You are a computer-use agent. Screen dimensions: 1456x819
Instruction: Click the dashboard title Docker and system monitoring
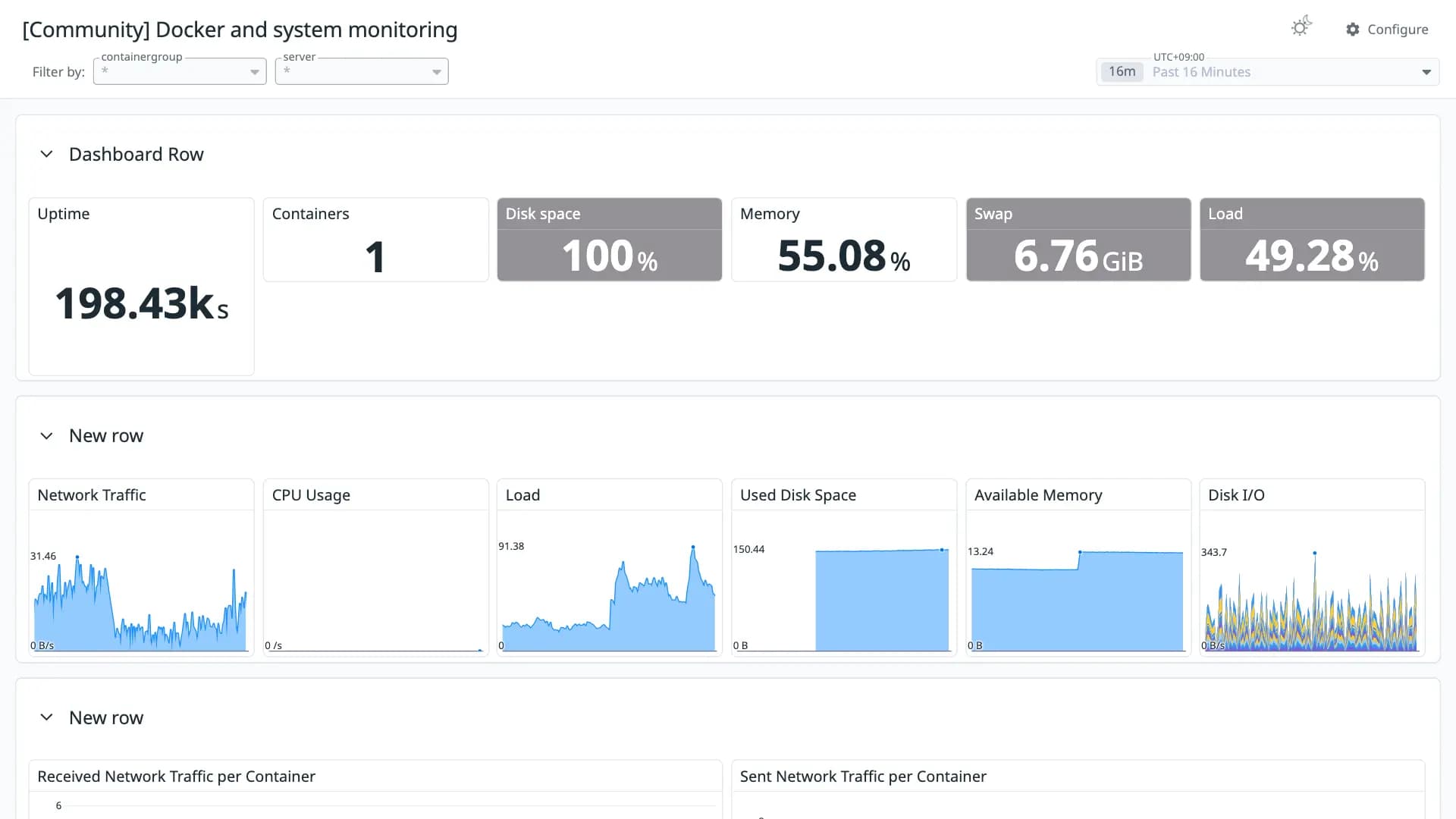(240, 30)
